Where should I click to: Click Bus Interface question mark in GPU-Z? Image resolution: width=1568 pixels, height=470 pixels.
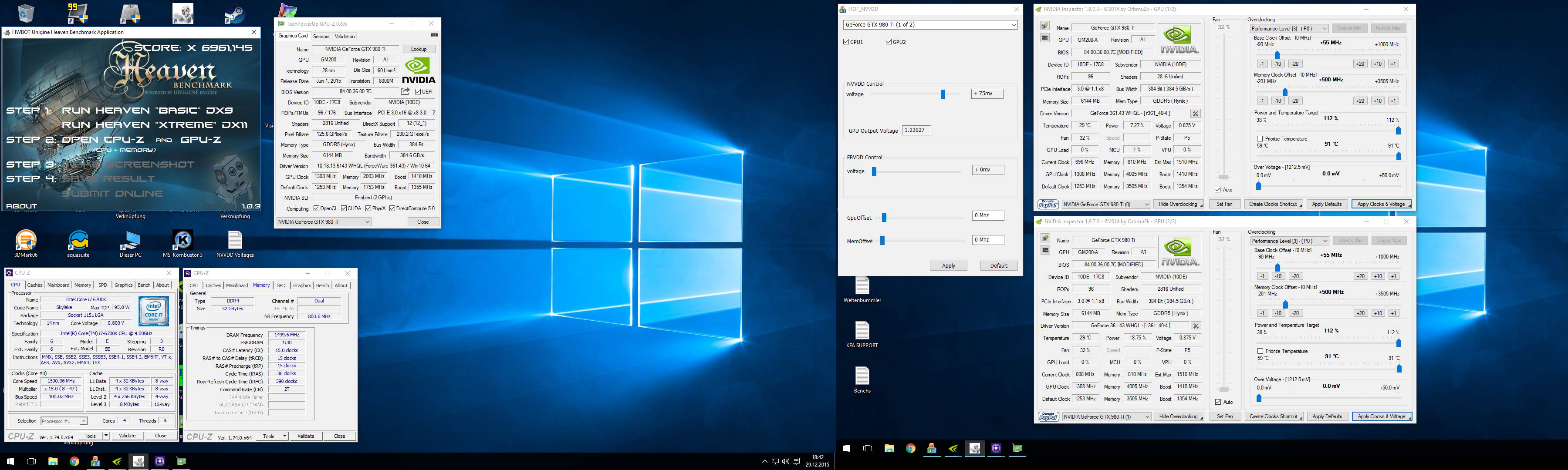pos(433,112)
